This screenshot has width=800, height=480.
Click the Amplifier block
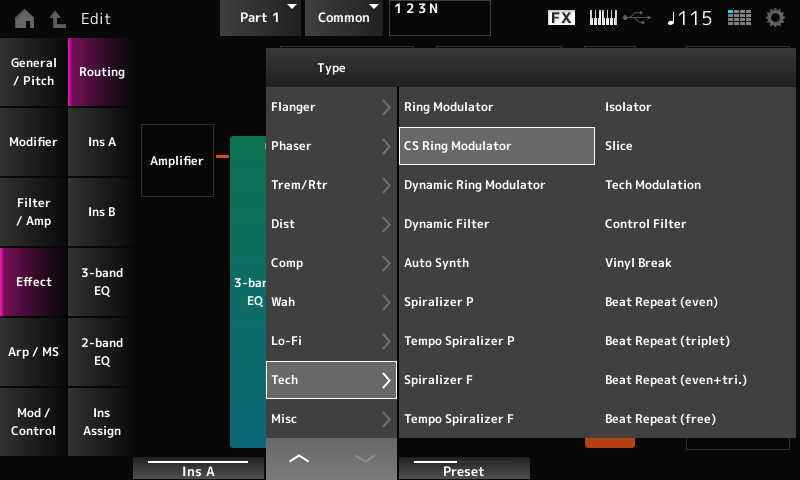click(x=177, y=160)
